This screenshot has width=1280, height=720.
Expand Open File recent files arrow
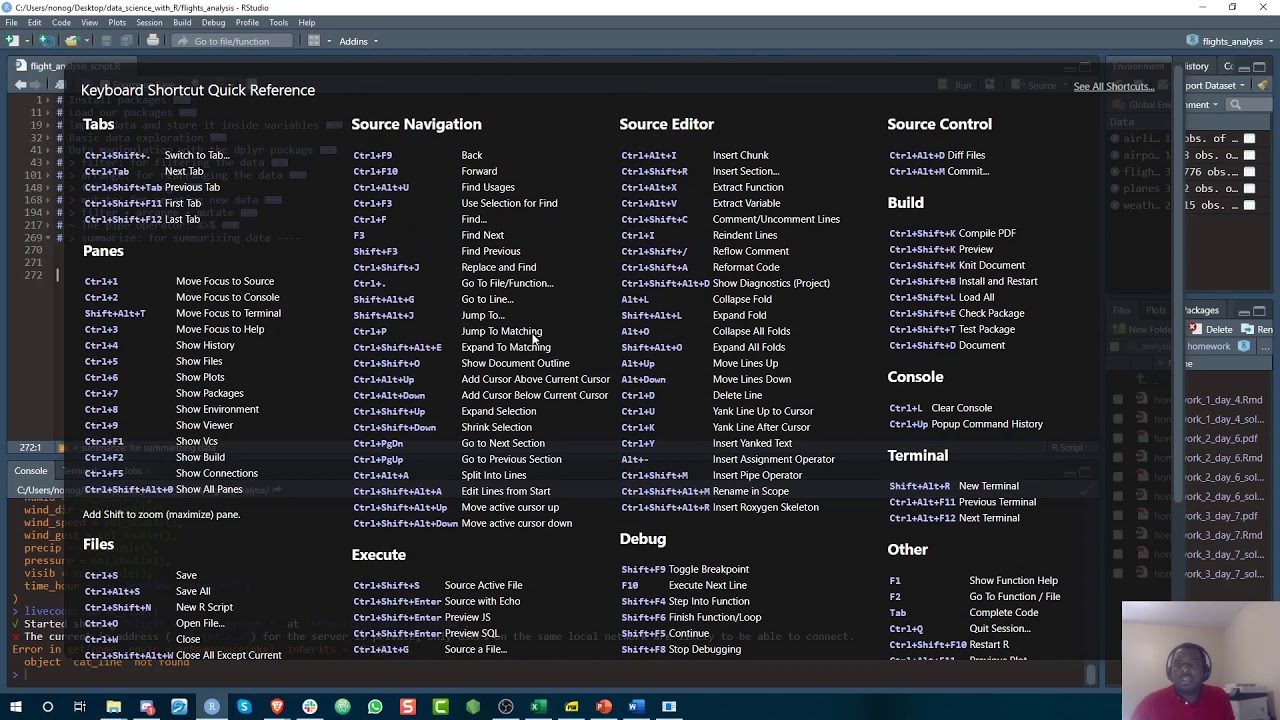tap(86, 41)
